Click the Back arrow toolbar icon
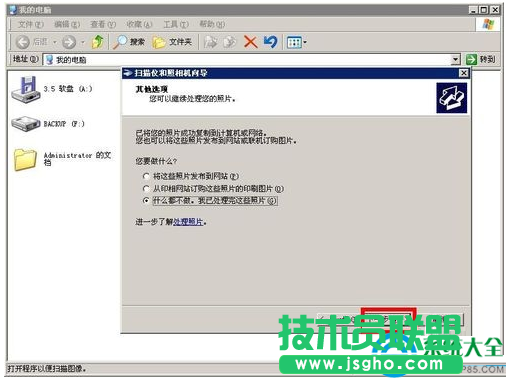 [x=23, y=42]
